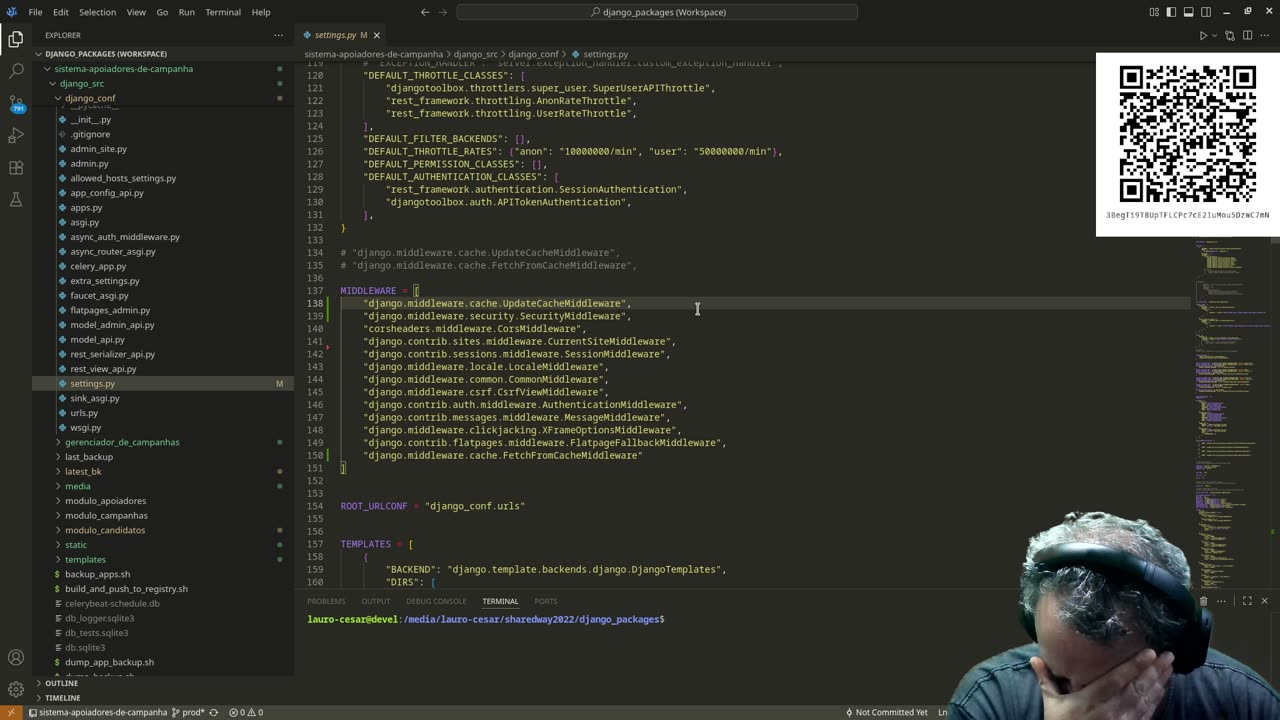Open the Search view in activity bar
The width and height of the screenshot is (1280, 720).
[x=16, y=72]
